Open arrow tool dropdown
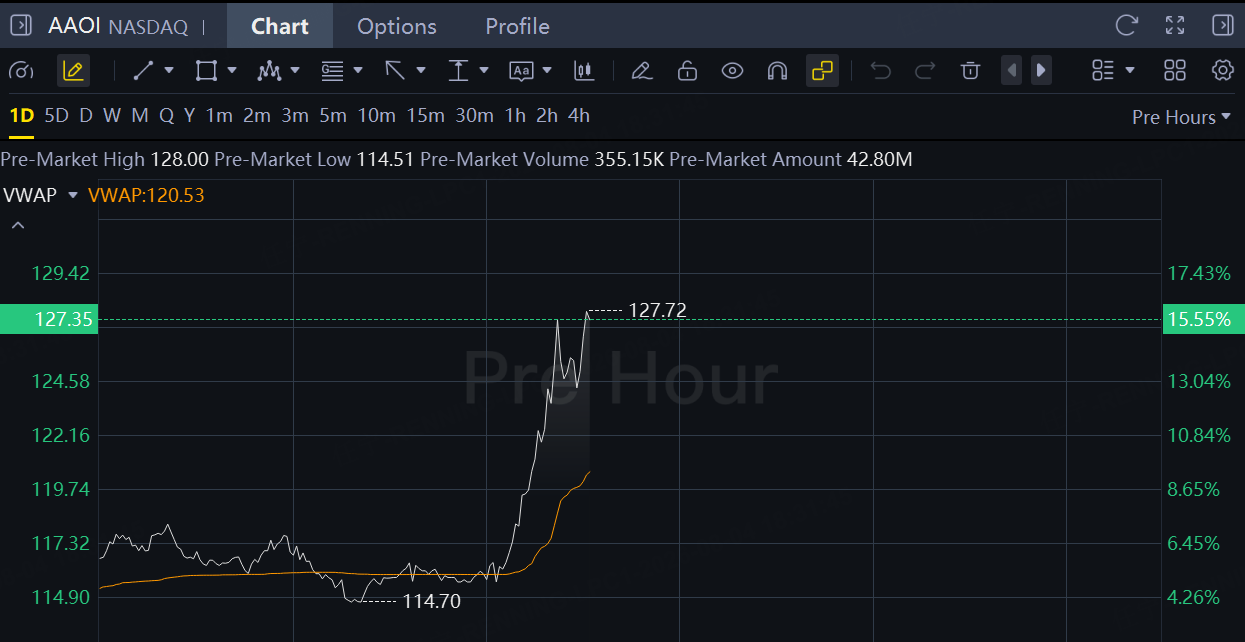This screenshot has width=1245, height=642. pos(421,71)
